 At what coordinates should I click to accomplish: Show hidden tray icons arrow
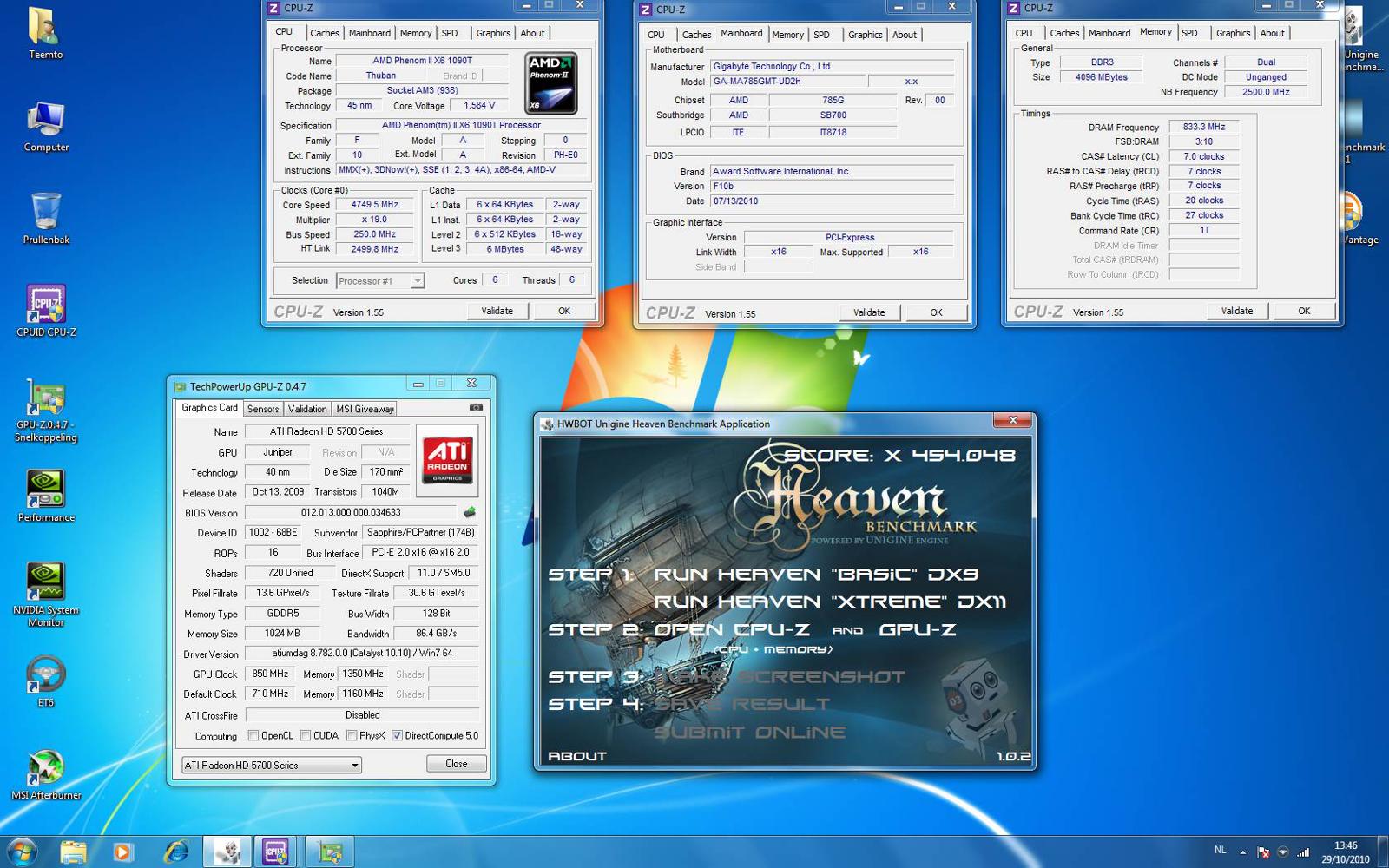pyautogui.click(x=1242, y=852)
